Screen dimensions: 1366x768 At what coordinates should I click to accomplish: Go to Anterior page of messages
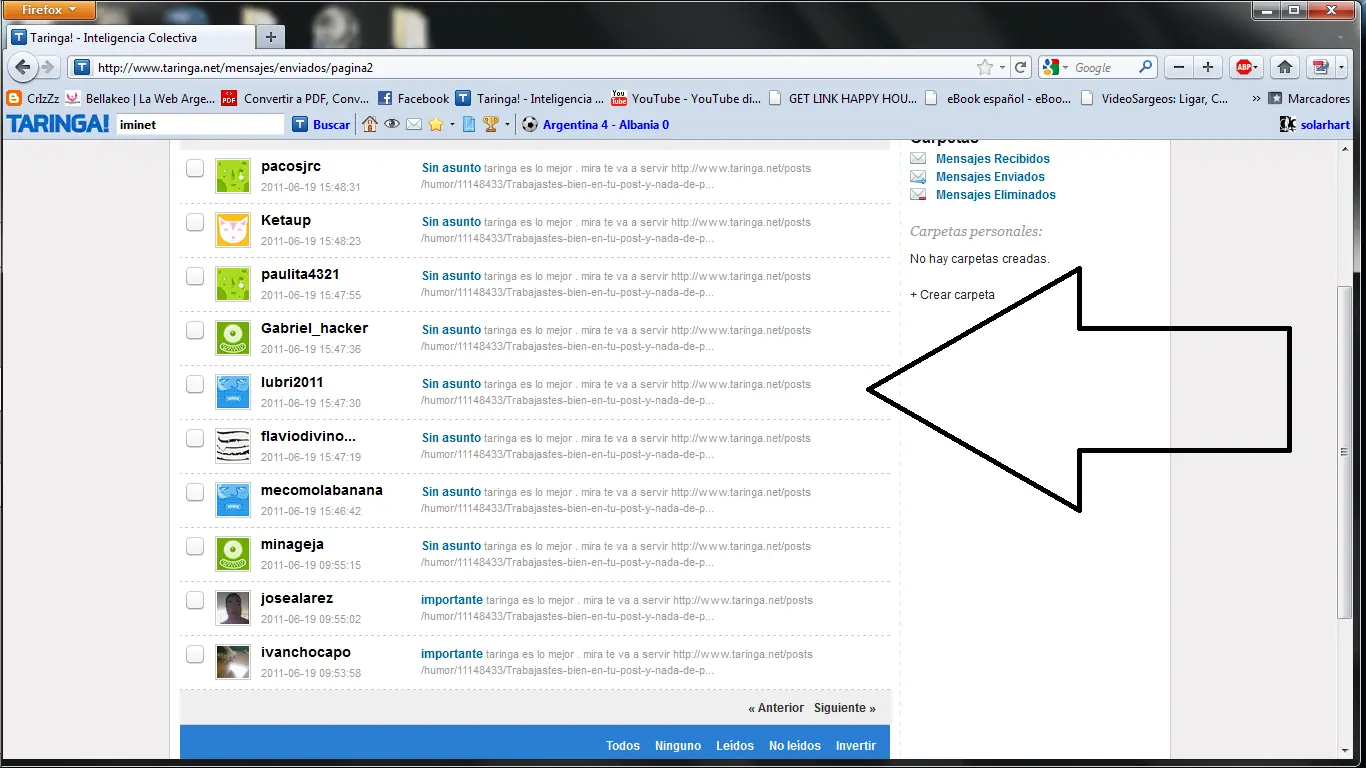pos(776,707)
